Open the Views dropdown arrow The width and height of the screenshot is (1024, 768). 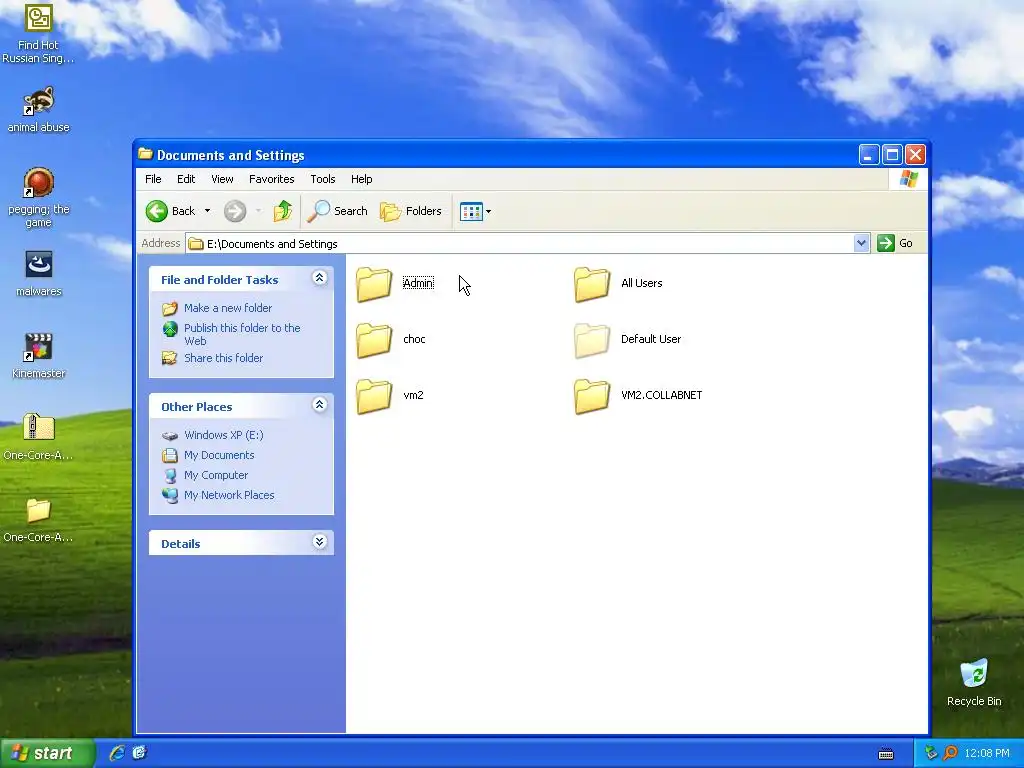click(x=488, y=212)
